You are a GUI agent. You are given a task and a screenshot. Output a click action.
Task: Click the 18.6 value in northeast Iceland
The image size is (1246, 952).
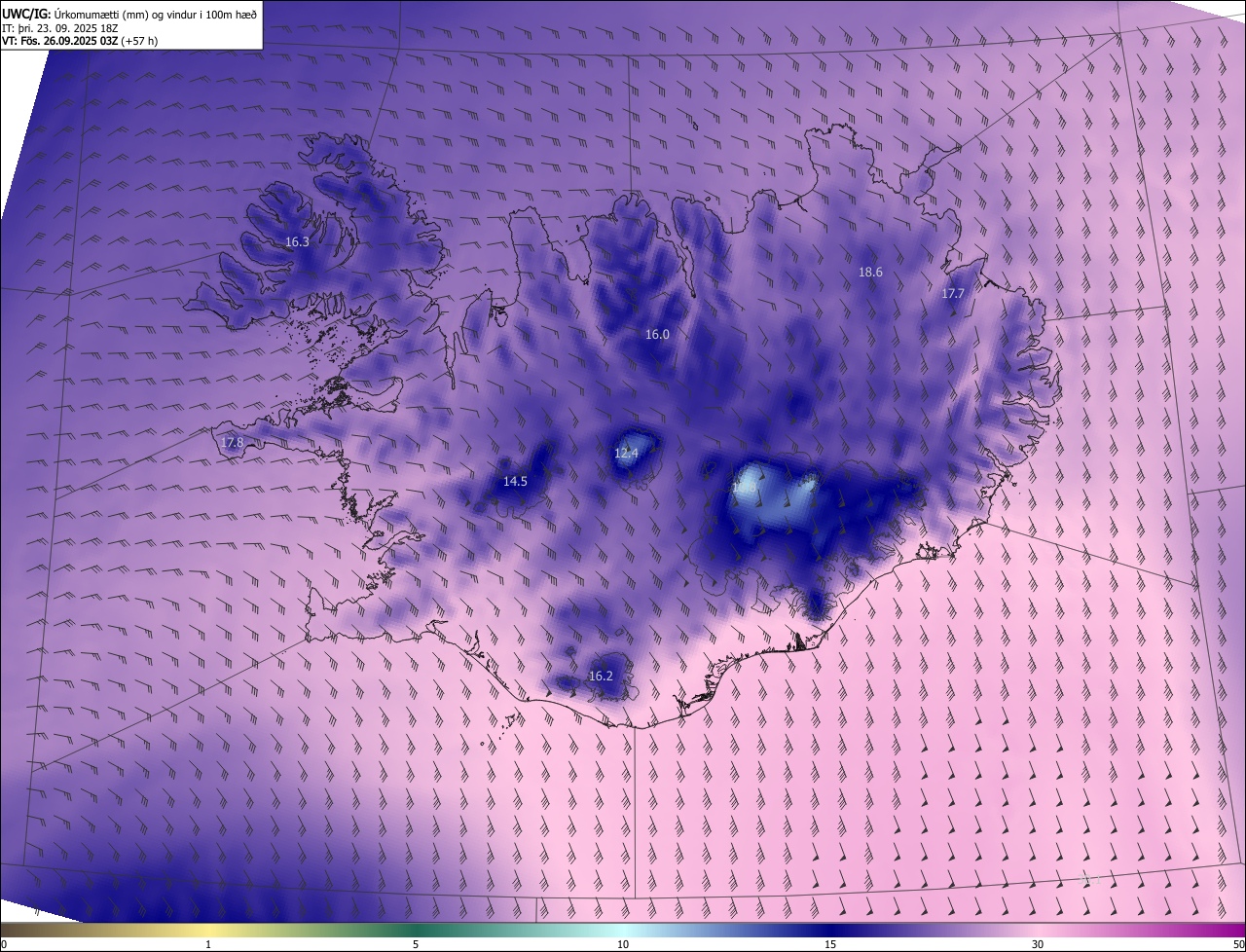[x=870, y=273]
